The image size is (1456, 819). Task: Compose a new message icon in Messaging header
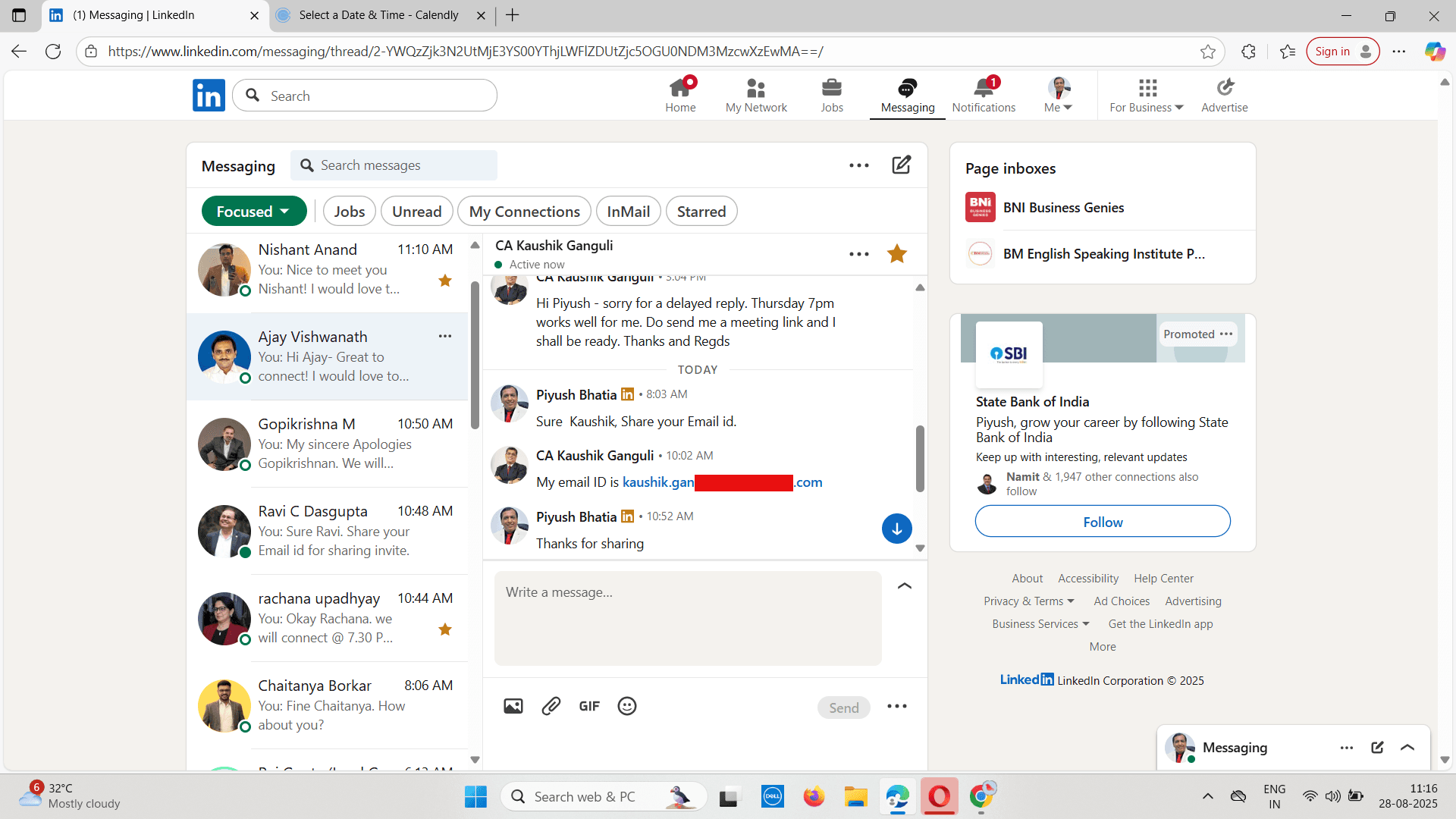(x=901, y=165)
